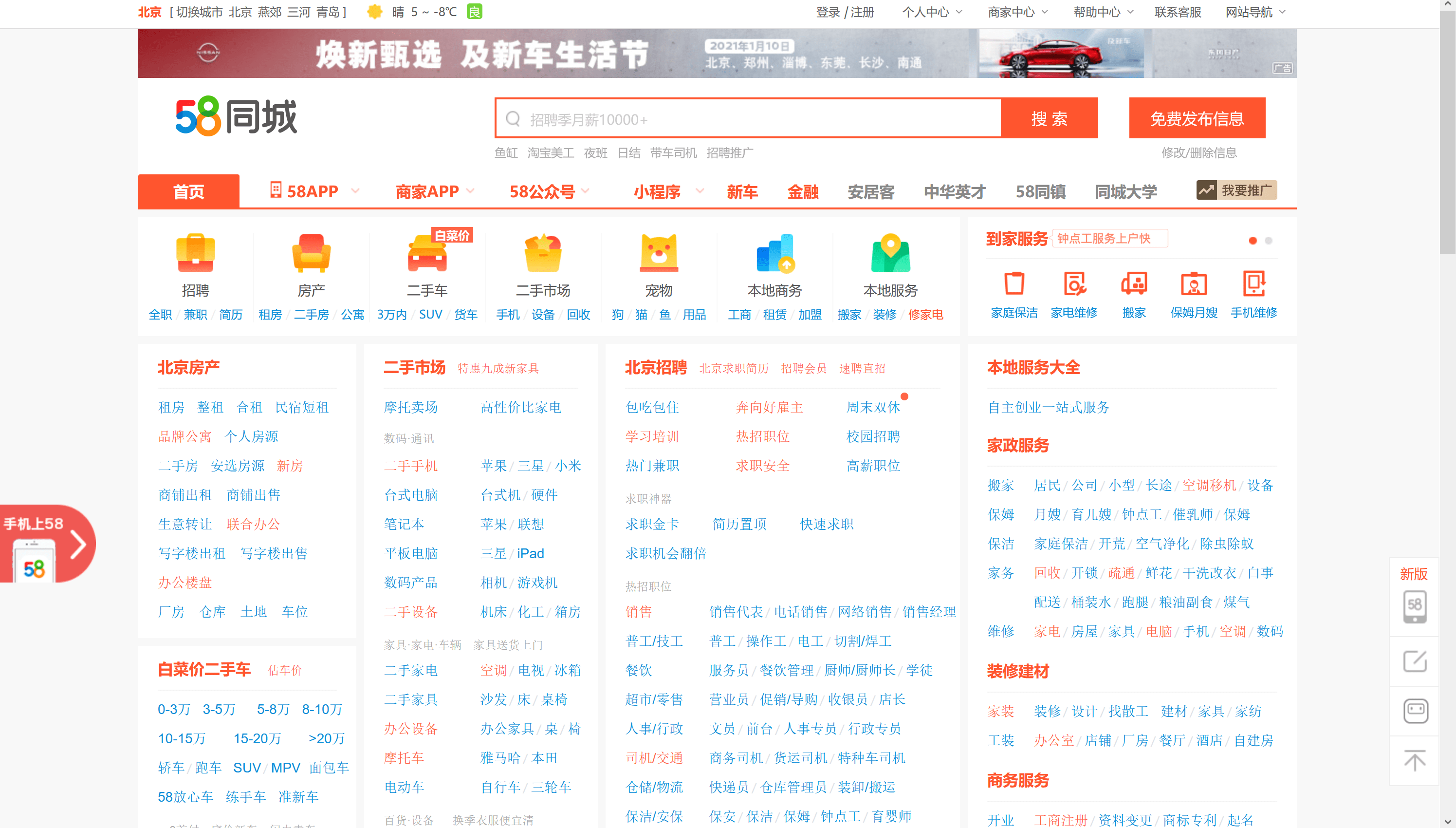This screenshot has width=1456, height=828.
Task: Select the 首页 home tab
Action: pos(189,191)
